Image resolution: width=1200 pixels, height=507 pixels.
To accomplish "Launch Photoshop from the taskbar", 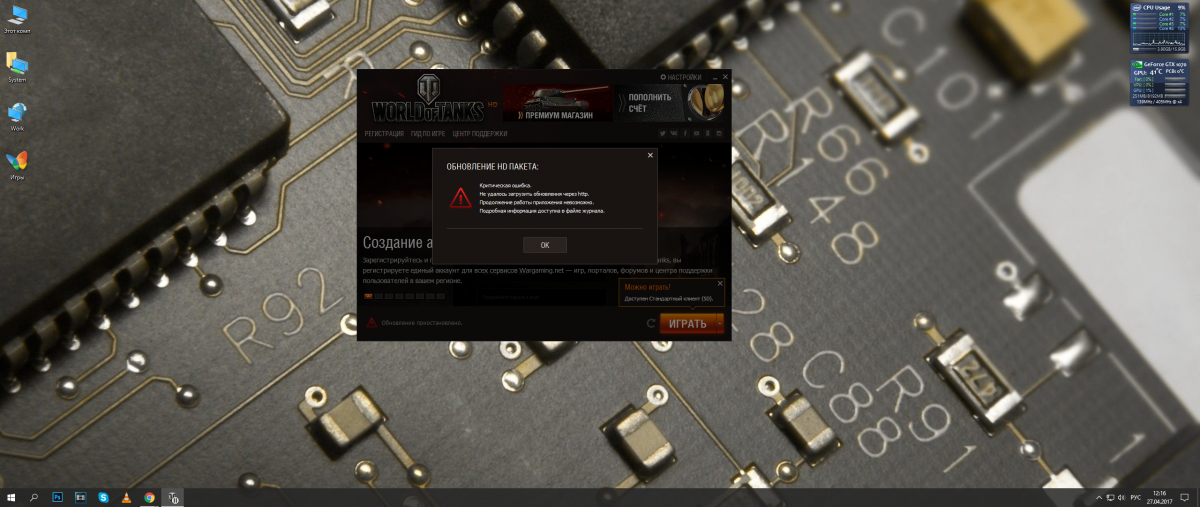I will pos(58,496).
